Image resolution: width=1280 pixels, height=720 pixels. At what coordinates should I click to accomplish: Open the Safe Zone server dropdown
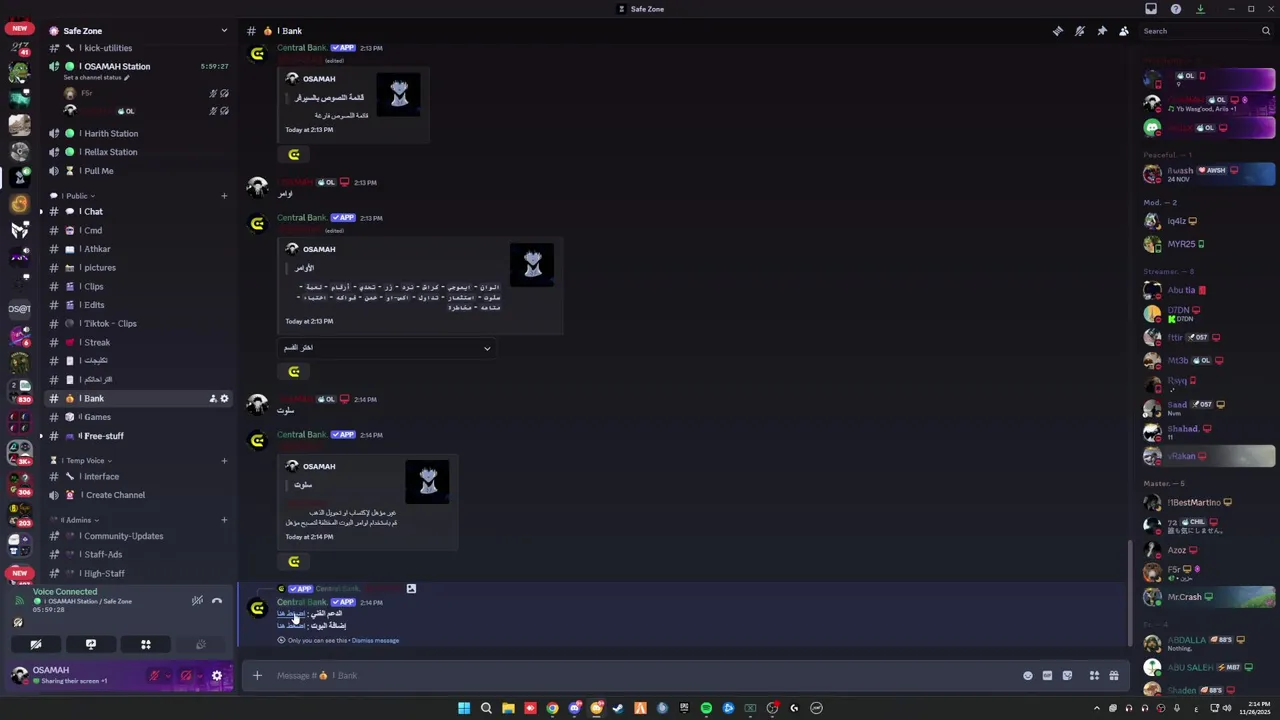point(224,31)
